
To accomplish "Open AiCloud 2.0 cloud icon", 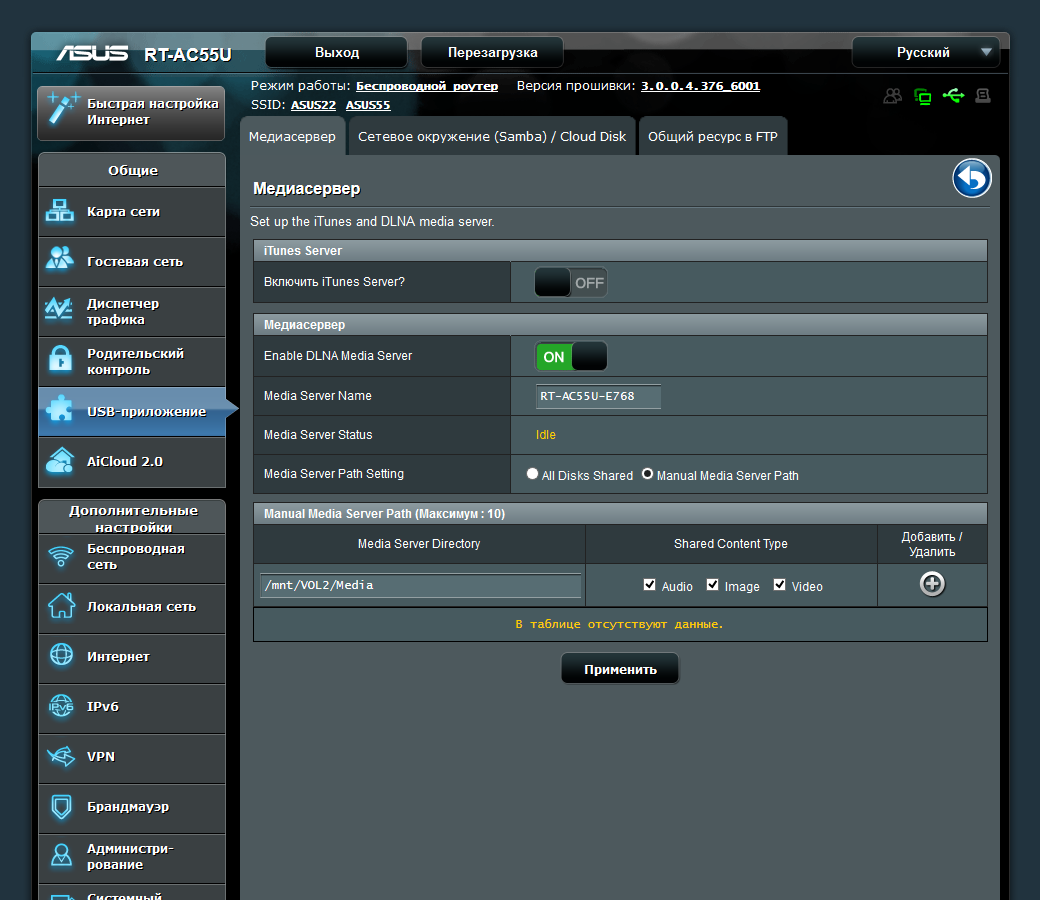I will pyautogui.click(x=61, y=461).
